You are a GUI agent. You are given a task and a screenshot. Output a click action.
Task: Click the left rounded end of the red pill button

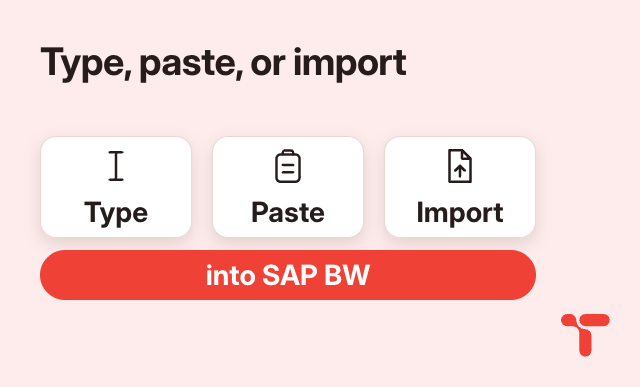[x=55, y=275]
